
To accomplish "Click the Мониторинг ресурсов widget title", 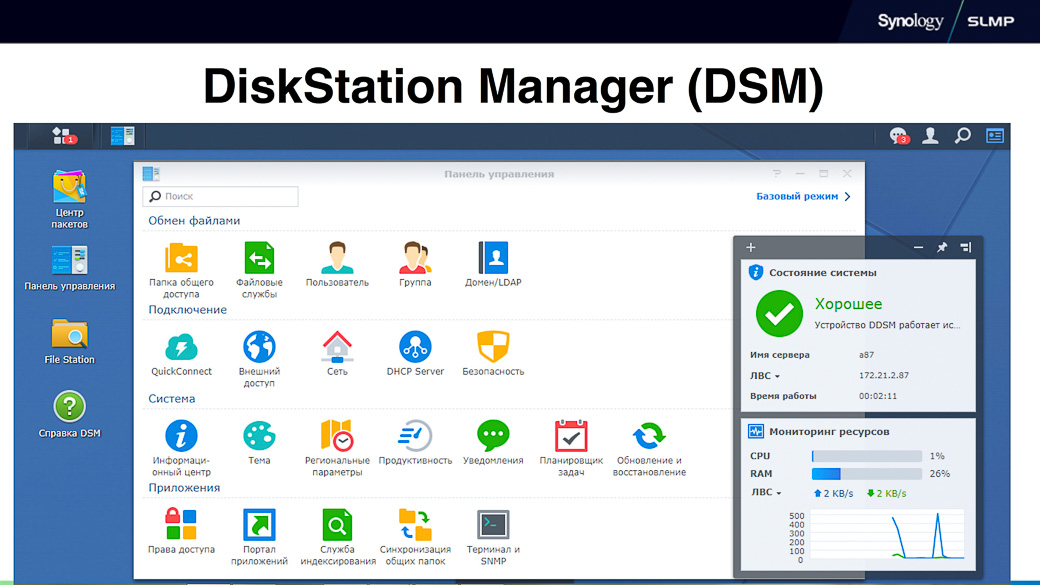I will click(829, 431).
